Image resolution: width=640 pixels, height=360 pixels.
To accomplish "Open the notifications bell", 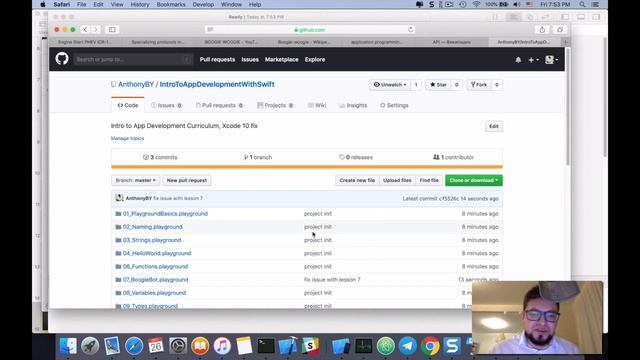I will [x=518, y=60].
